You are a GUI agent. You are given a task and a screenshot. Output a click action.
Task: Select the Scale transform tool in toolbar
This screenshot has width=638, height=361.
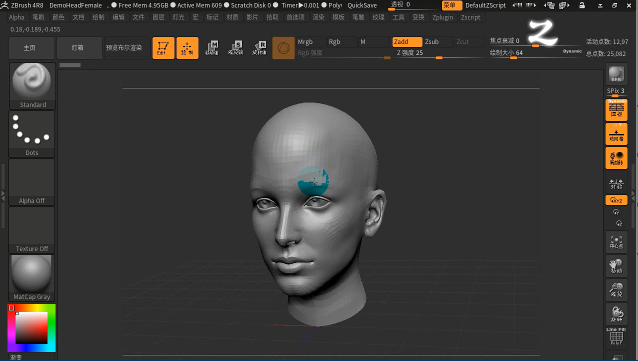(x=235, y=48)
